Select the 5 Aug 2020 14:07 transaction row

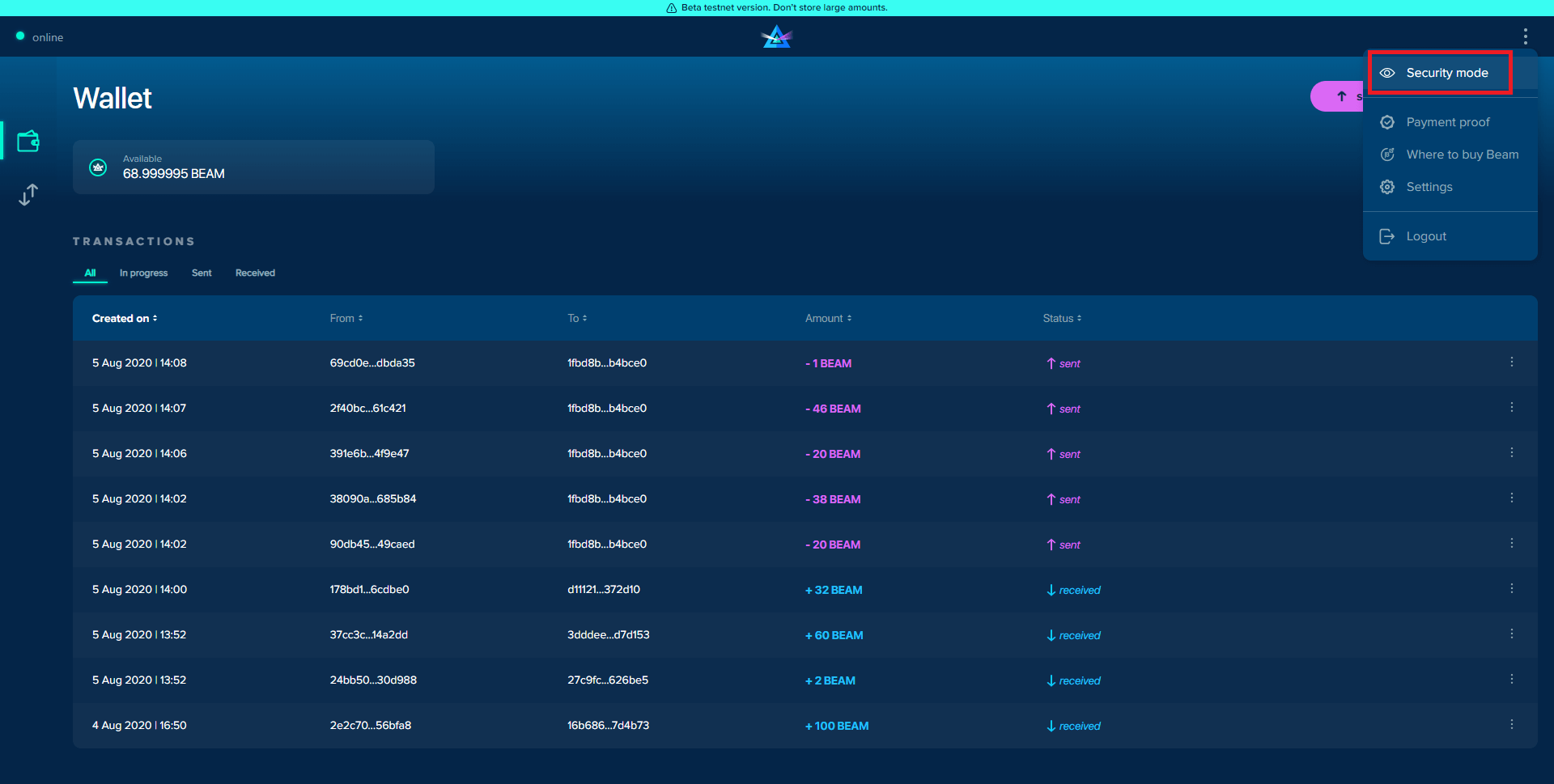[x=567, y=409]
